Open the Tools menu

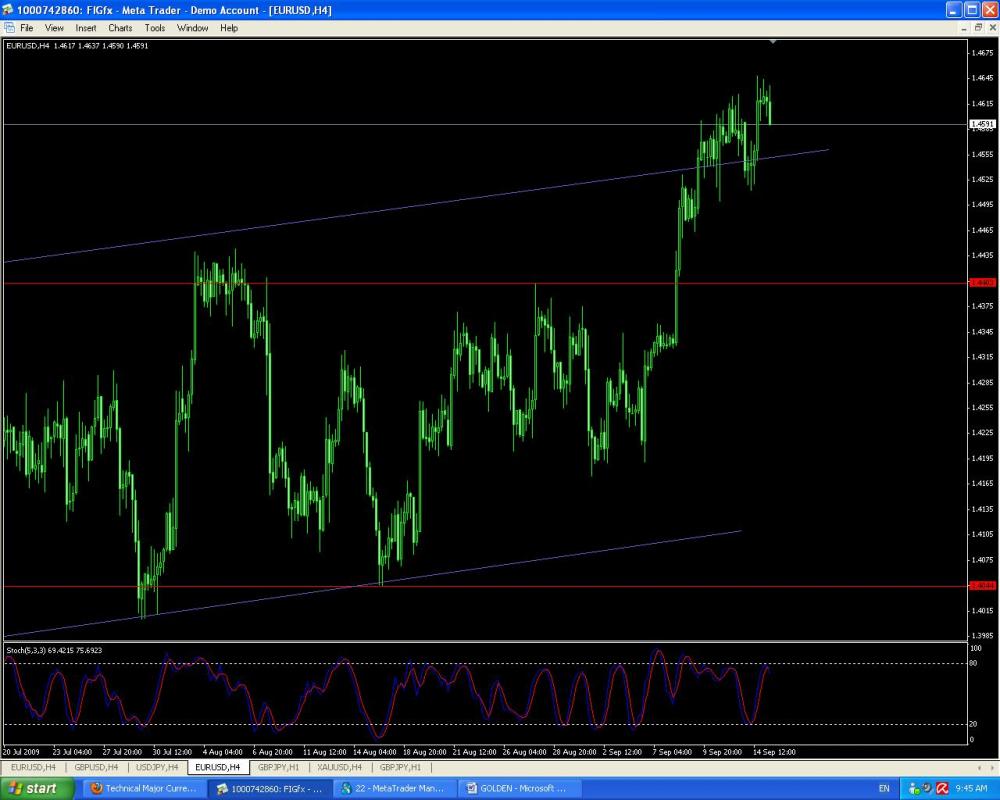point(154,28)
